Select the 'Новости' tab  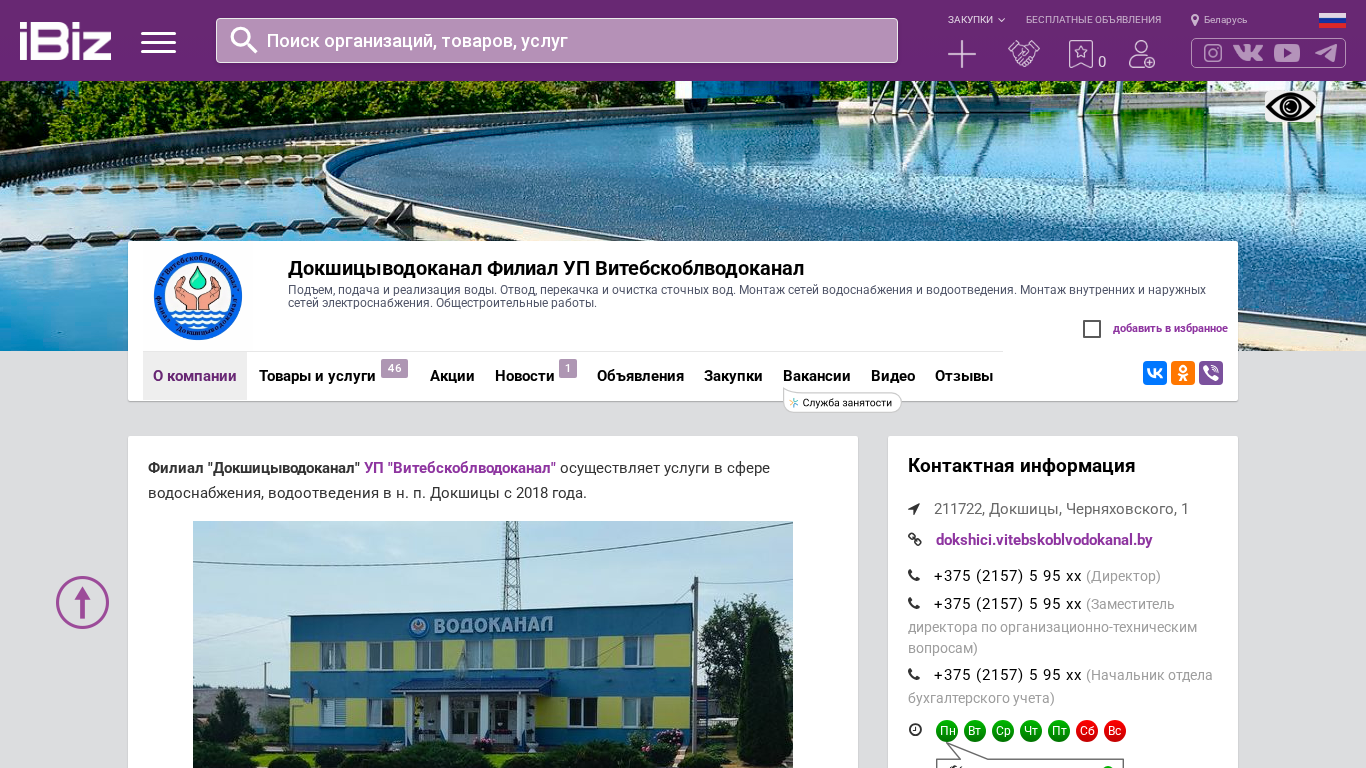(x=525, y=376)
